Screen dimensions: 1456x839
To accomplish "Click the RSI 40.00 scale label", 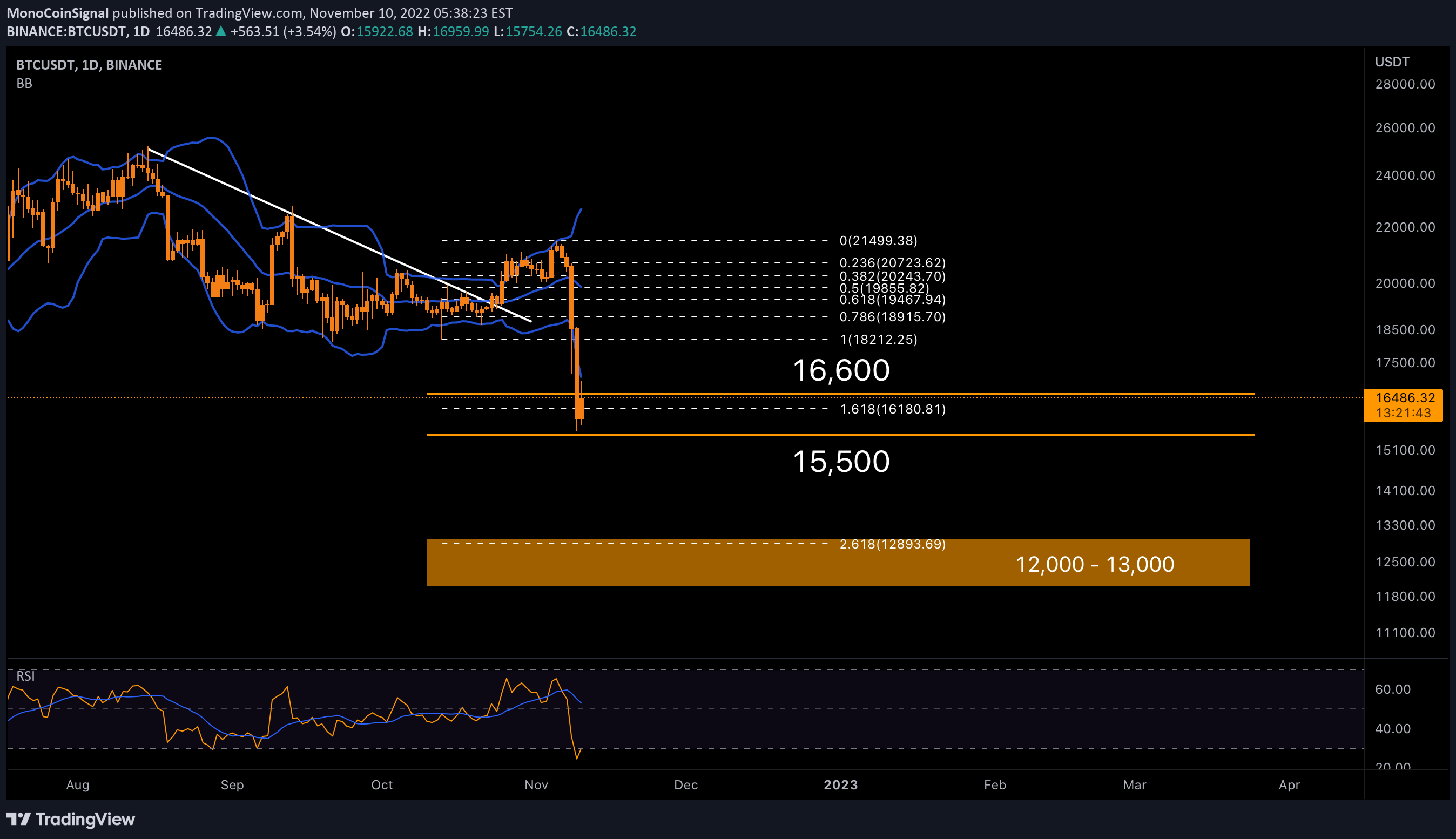I will [x=1393, y=728].
